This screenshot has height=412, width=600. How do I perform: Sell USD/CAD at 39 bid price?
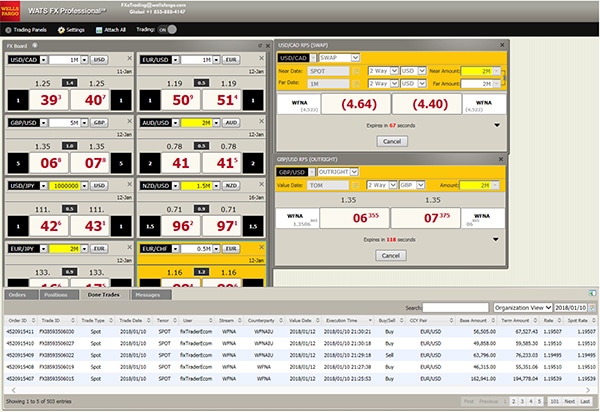pyautogui.click(x=49, y=100)
